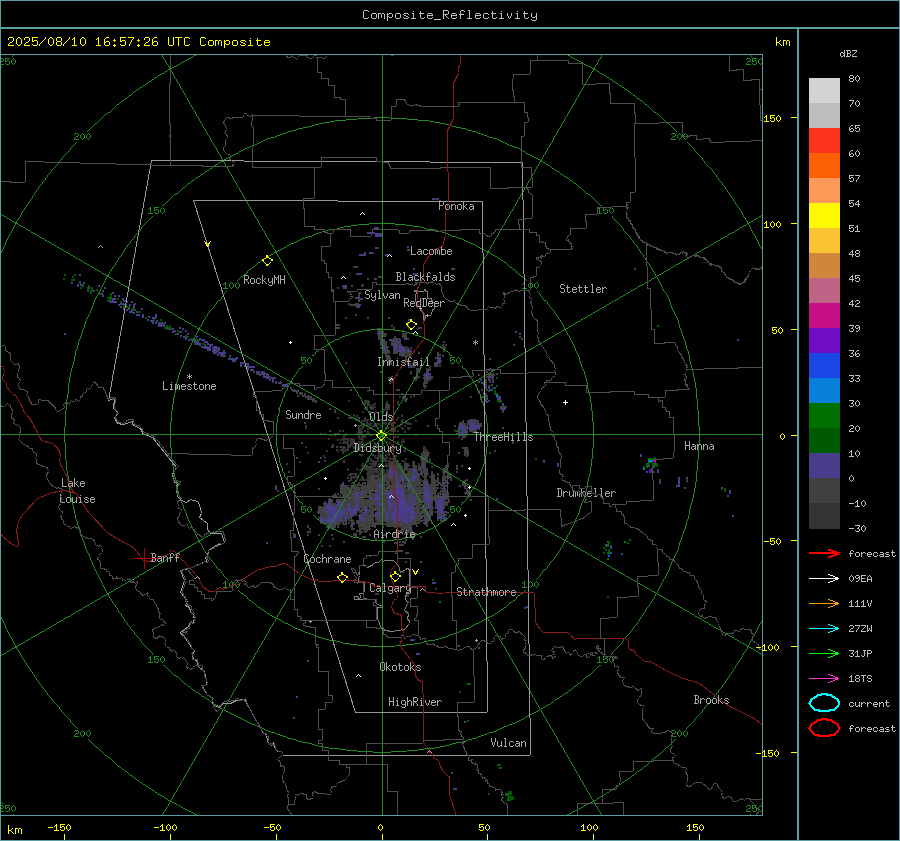Click the HighRiver town label
This screenshot has width=900, height=841.
(415, 702)
